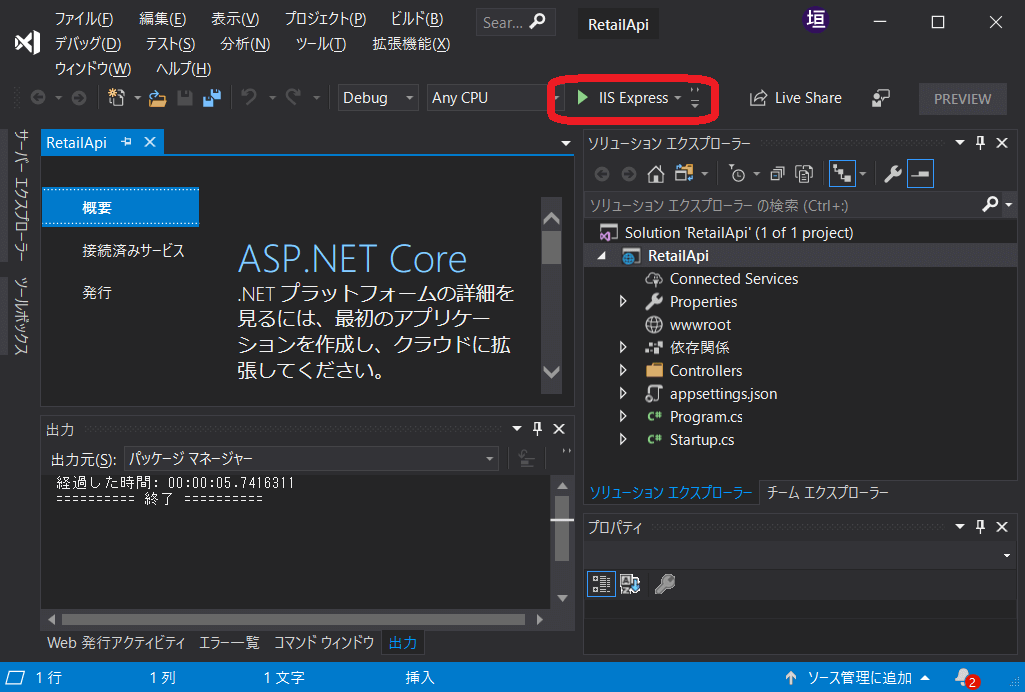Click ソース管理に追加 in status bar

click(x=860, y=678)
